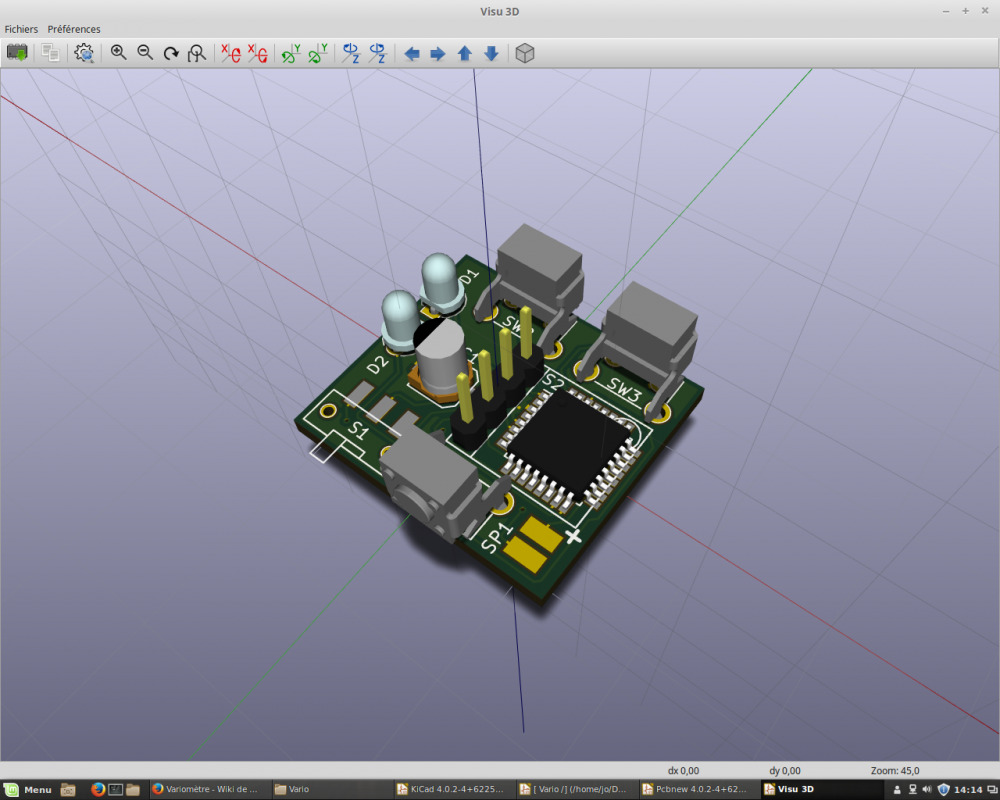Open the clock showing 14:14
1000x800 pixels.
pyautogui.click(x=967, y=790)
